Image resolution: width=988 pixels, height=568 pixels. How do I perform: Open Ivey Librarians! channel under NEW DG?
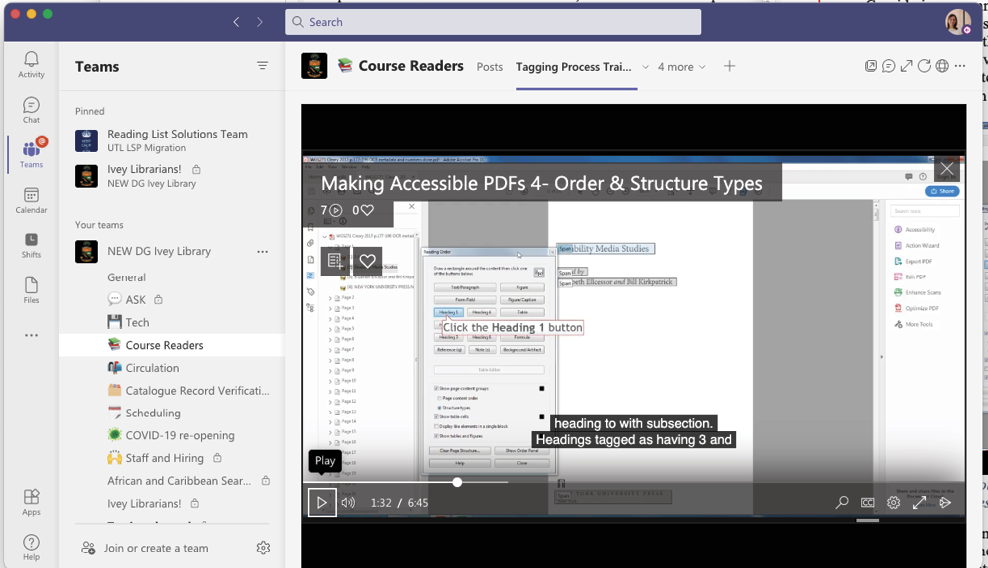[153, 503]
